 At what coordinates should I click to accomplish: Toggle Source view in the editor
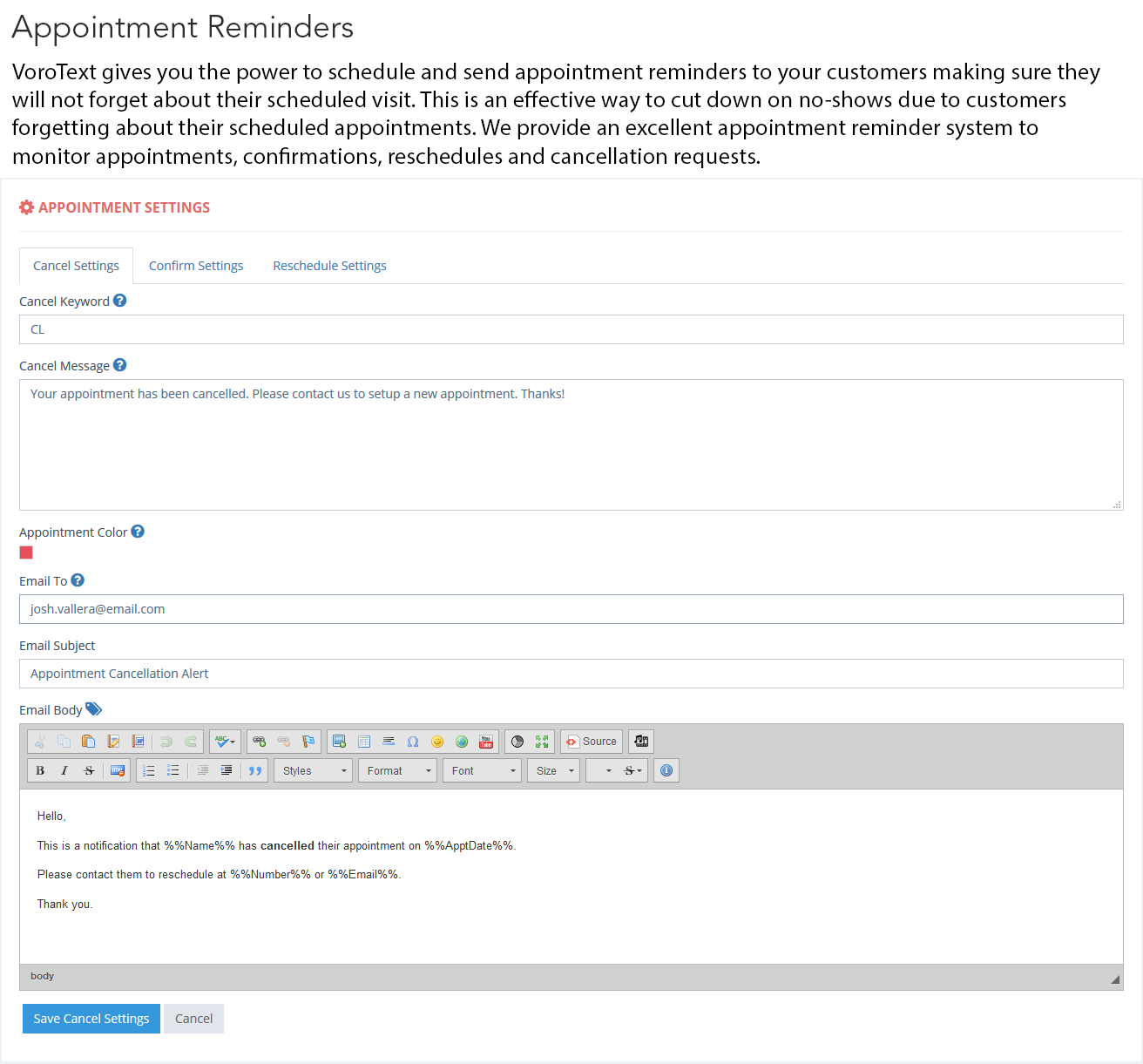[592, 742]
